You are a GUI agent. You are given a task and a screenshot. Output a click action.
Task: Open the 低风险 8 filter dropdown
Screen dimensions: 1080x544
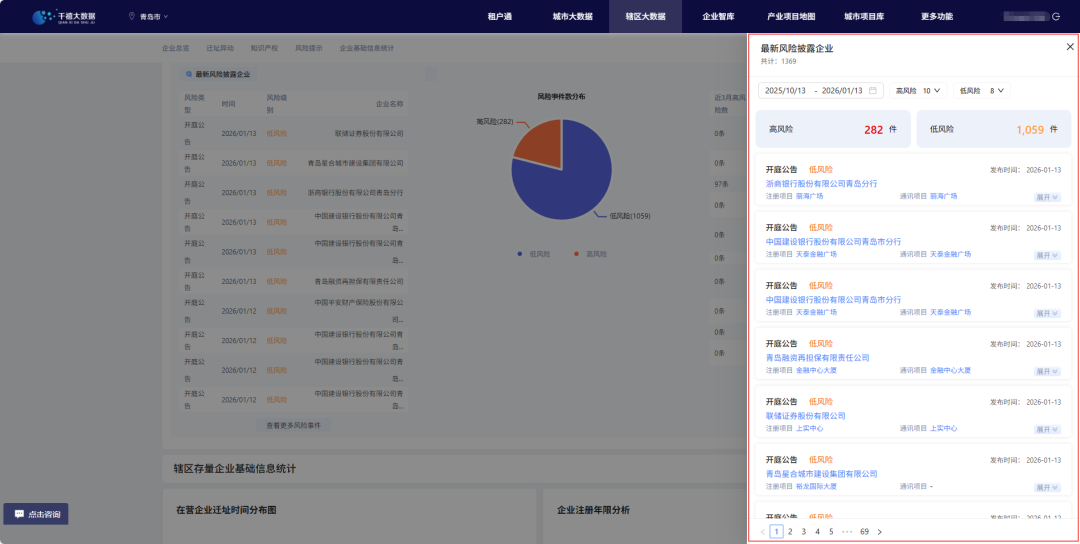click(x=982, y=90)
